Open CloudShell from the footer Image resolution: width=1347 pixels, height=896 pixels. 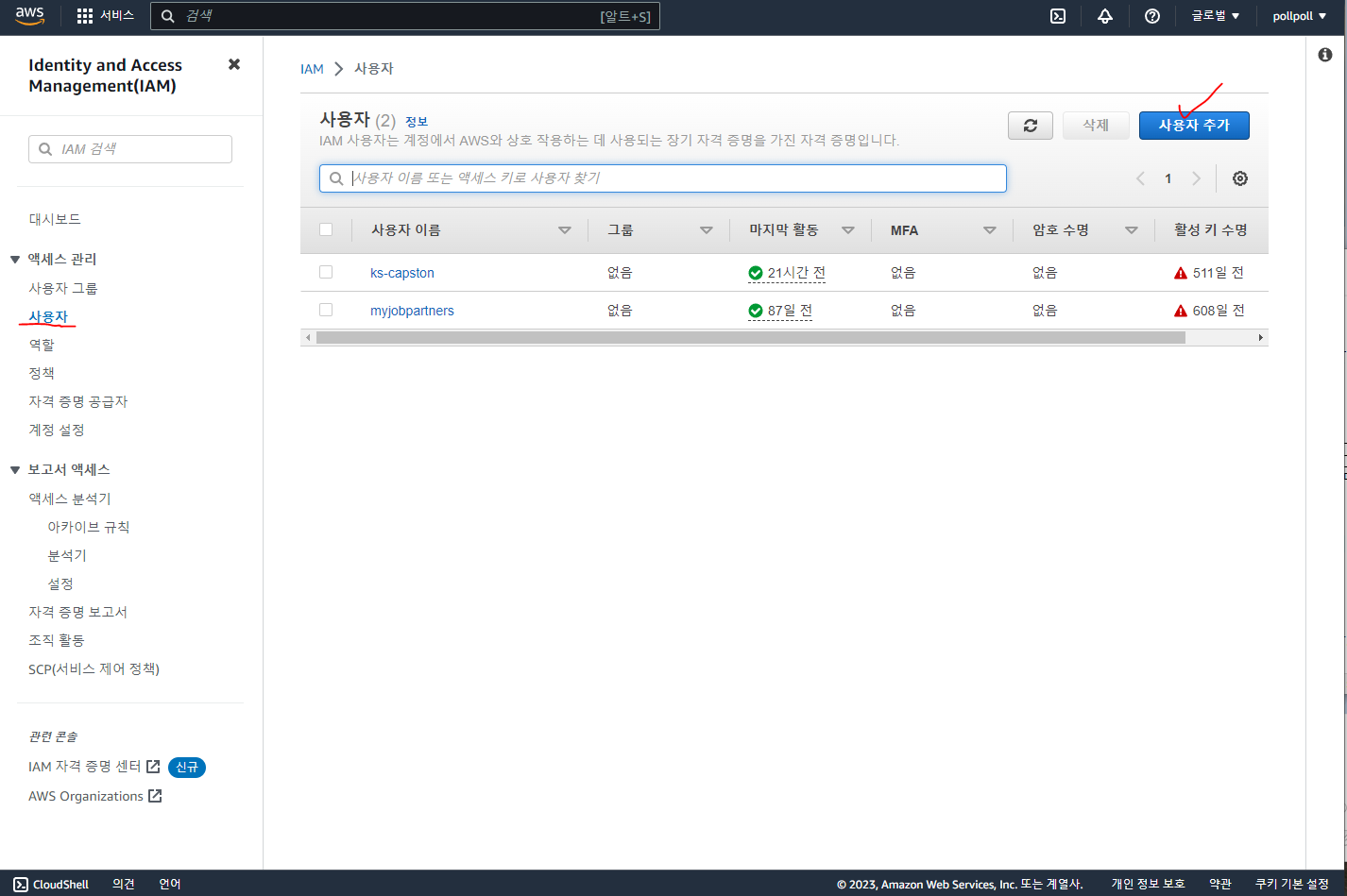click(x=51, y=884)
